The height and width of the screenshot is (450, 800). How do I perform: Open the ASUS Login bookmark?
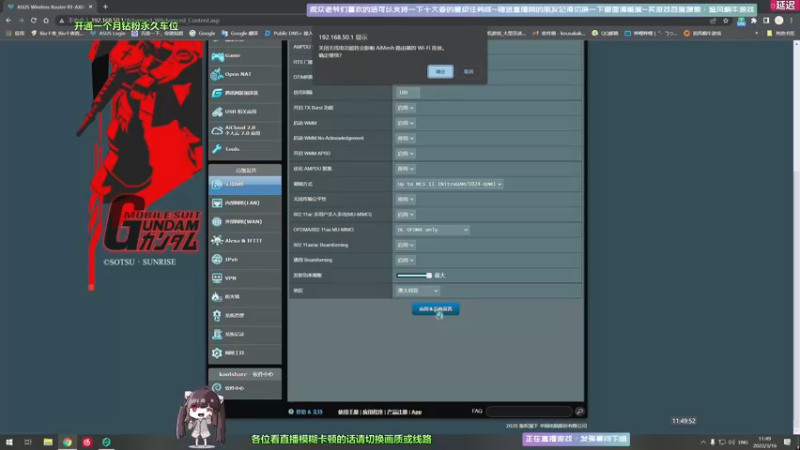[108, 33]
